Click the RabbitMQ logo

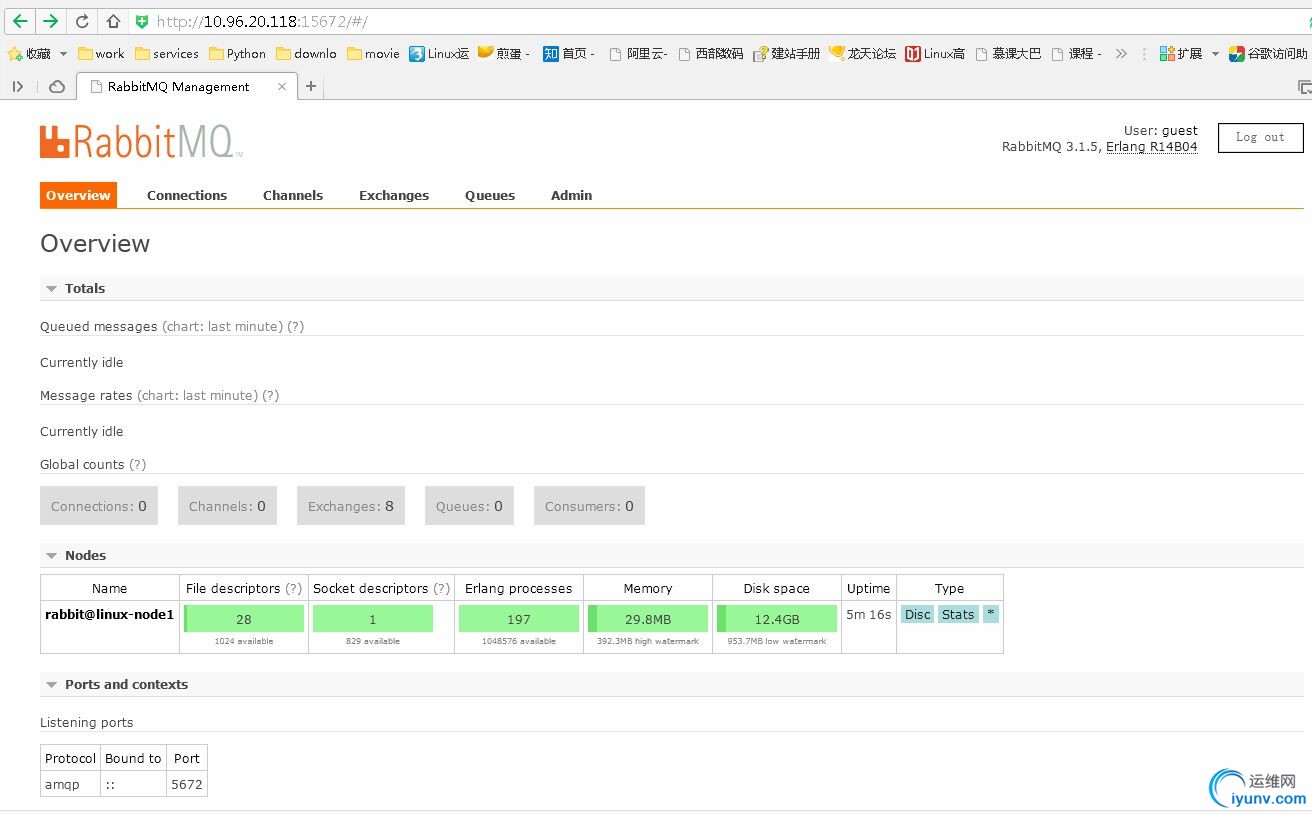pyautogui.click(x=141, y=141)
